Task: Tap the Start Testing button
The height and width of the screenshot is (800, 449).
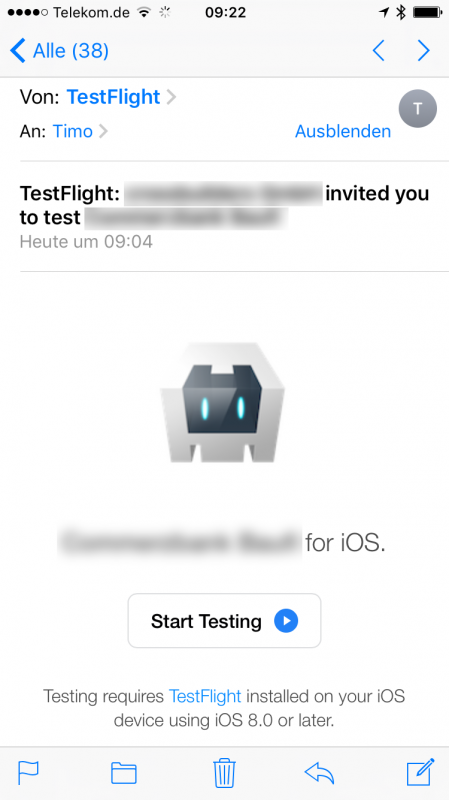Action: pyautogui.click(x=224, y=621)
